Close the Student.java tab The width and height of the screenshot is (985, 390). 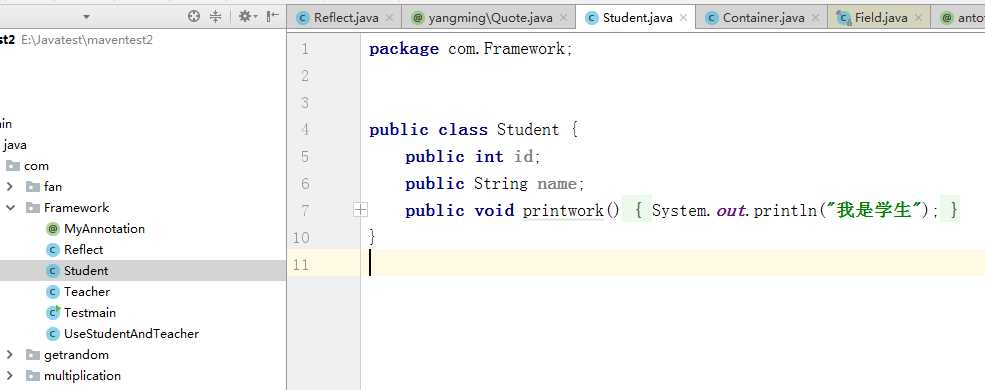point(683,18)
